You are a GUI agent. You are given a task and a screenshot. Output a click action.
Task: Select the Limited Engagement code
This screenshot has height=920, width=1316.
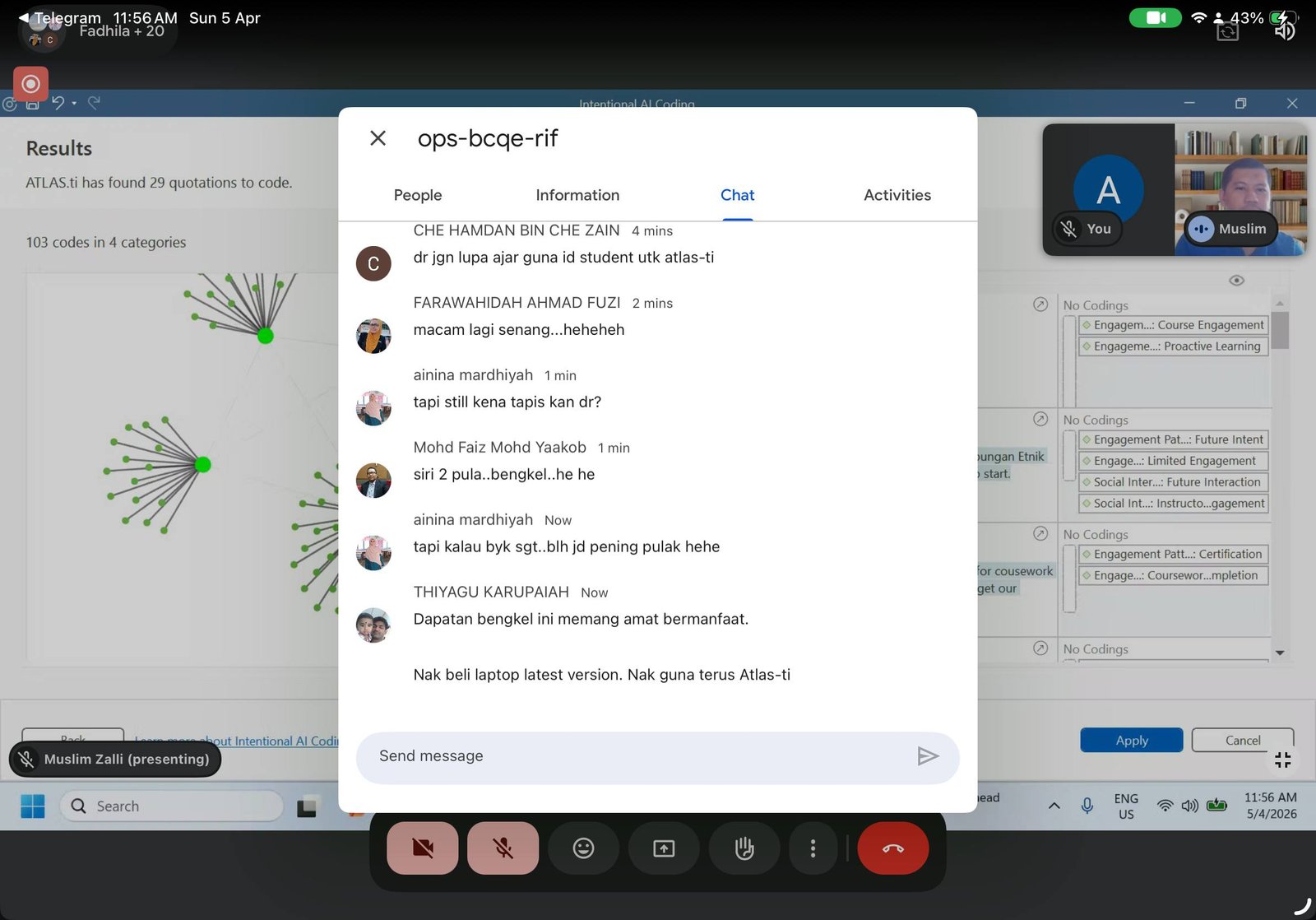pos(1174,461)
